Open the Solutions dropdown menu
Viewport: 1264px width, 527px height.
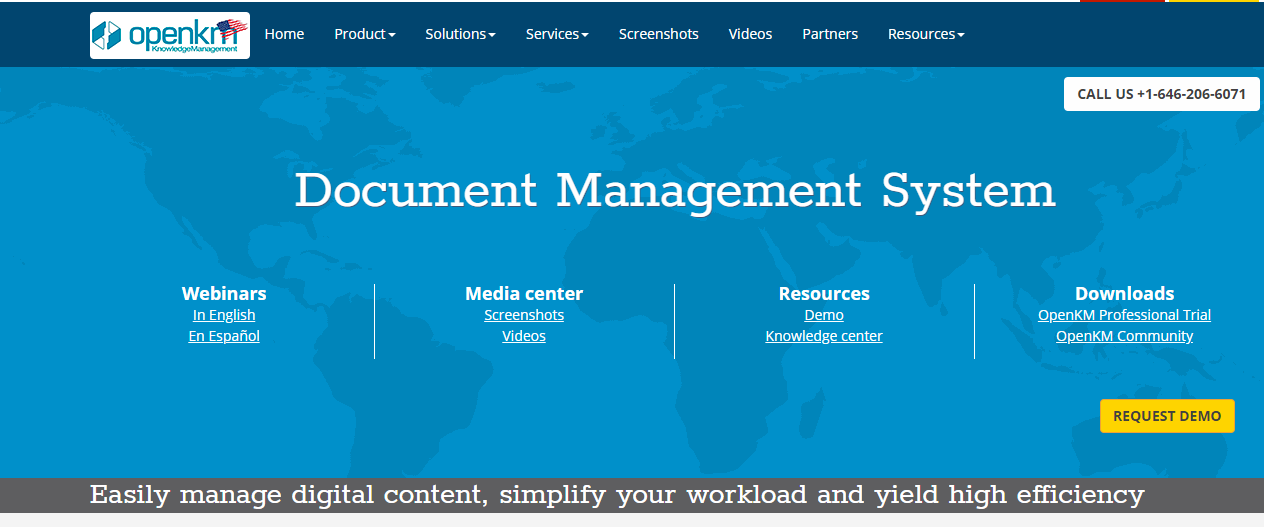[460, 34]
